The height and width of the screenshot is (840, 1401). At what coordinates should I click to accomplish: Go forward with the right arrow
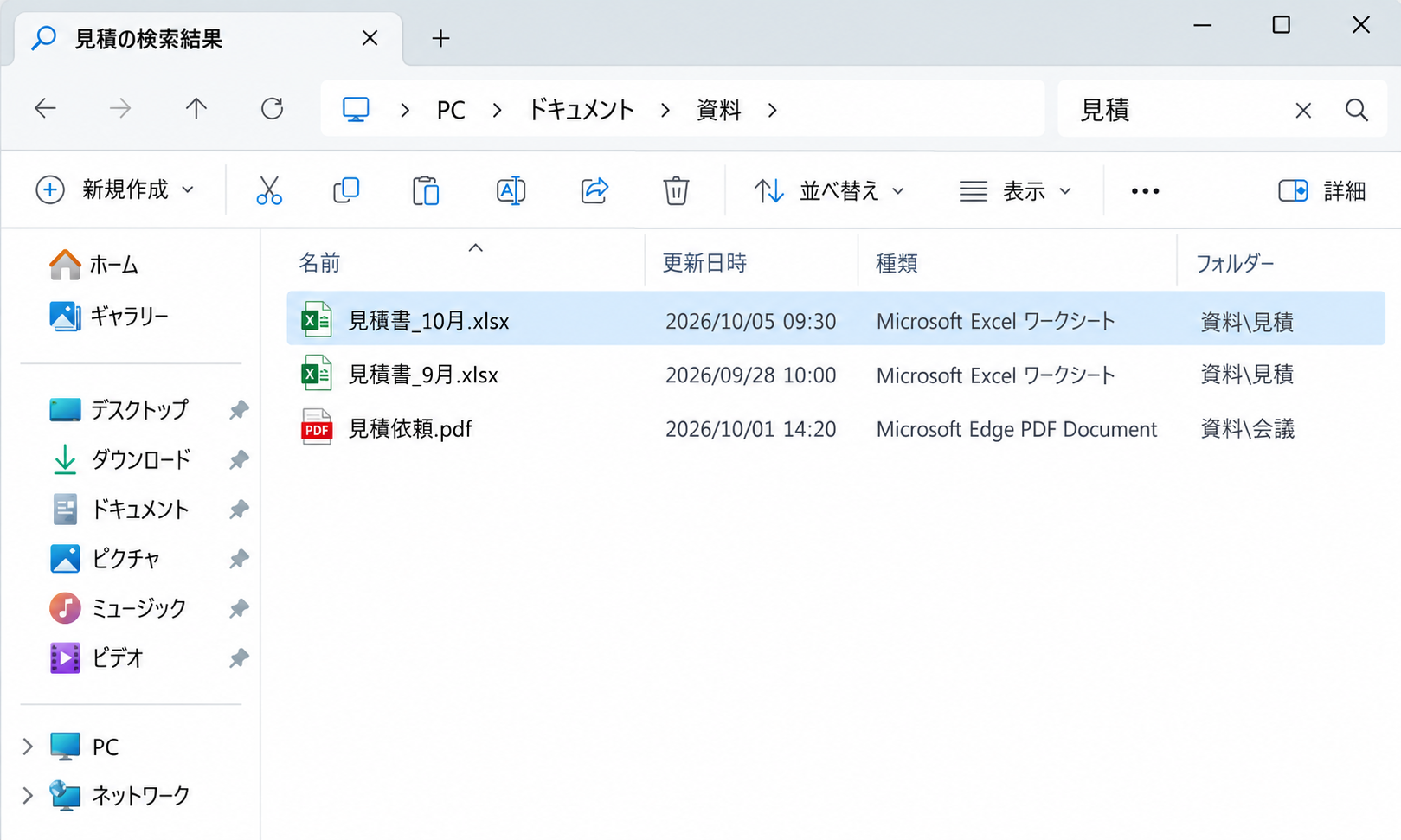pyautogui.click(x=120, y=108)
